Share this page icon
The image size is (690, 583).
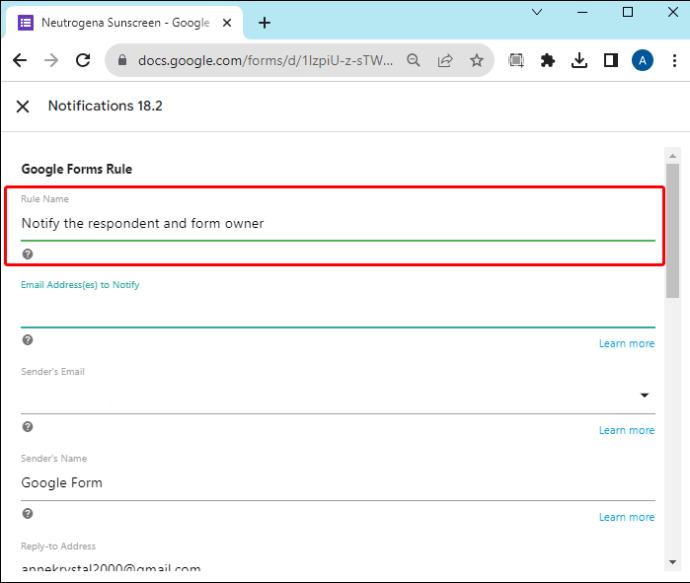click(445, 60)
